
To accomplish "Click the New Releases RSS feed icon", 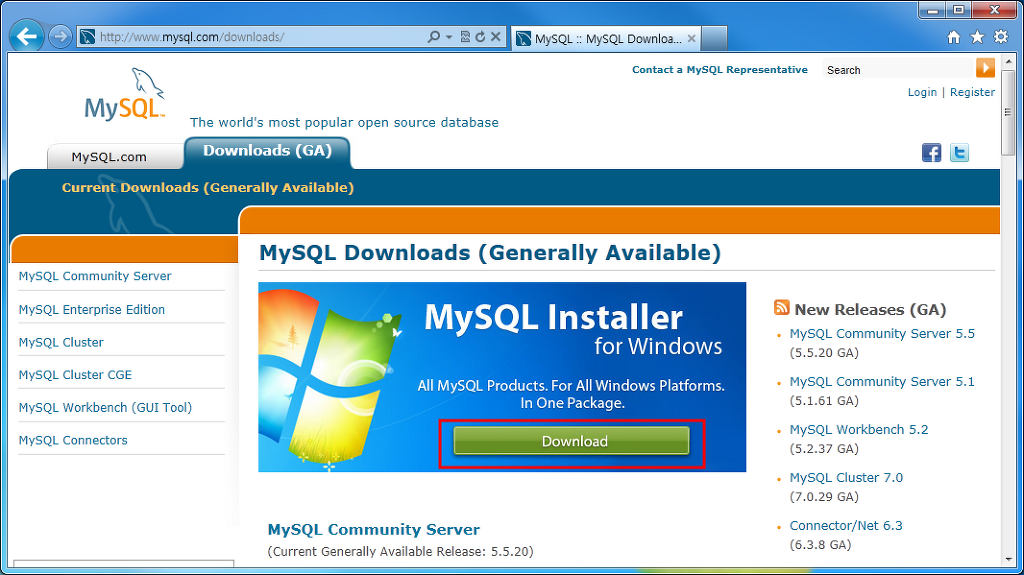I will pos(781,307).
